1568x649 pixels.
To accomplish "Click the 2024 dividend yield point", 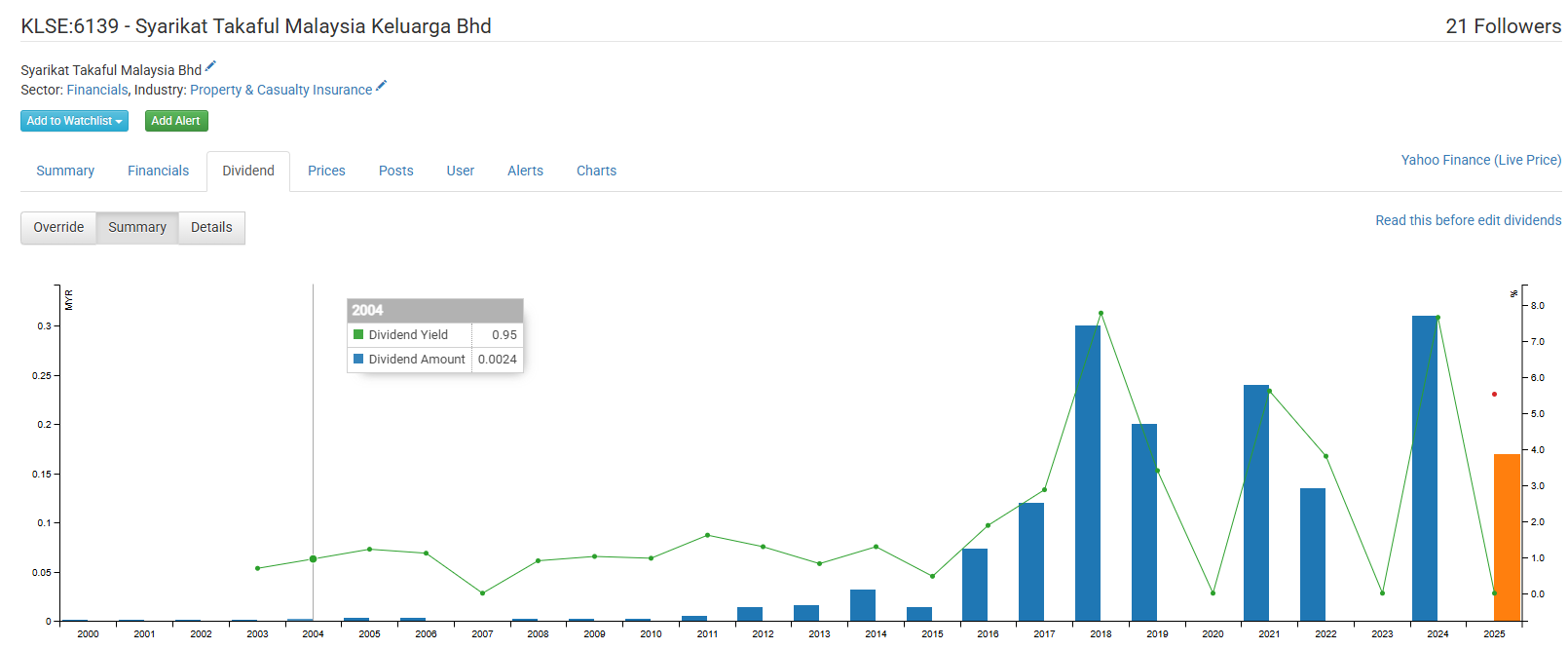I will click(1437, 318).
